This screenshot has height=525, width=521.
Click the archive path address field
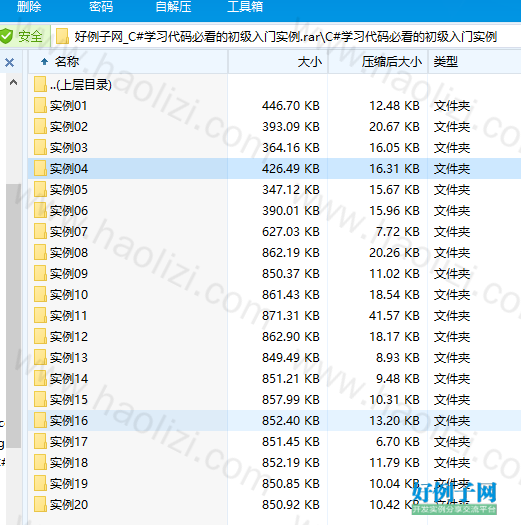pyautogui.click(x=286, y=36)
